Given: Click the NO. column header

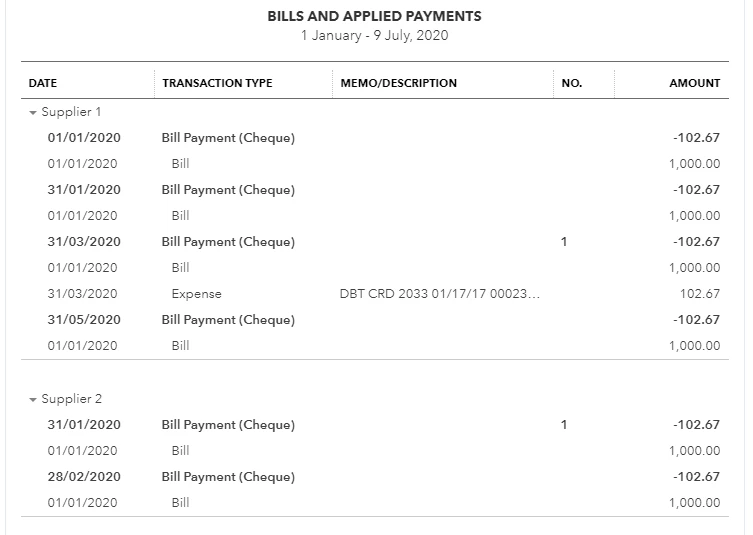Looking at the screenshot, I should pyautogui.click(x=571, y=83).
